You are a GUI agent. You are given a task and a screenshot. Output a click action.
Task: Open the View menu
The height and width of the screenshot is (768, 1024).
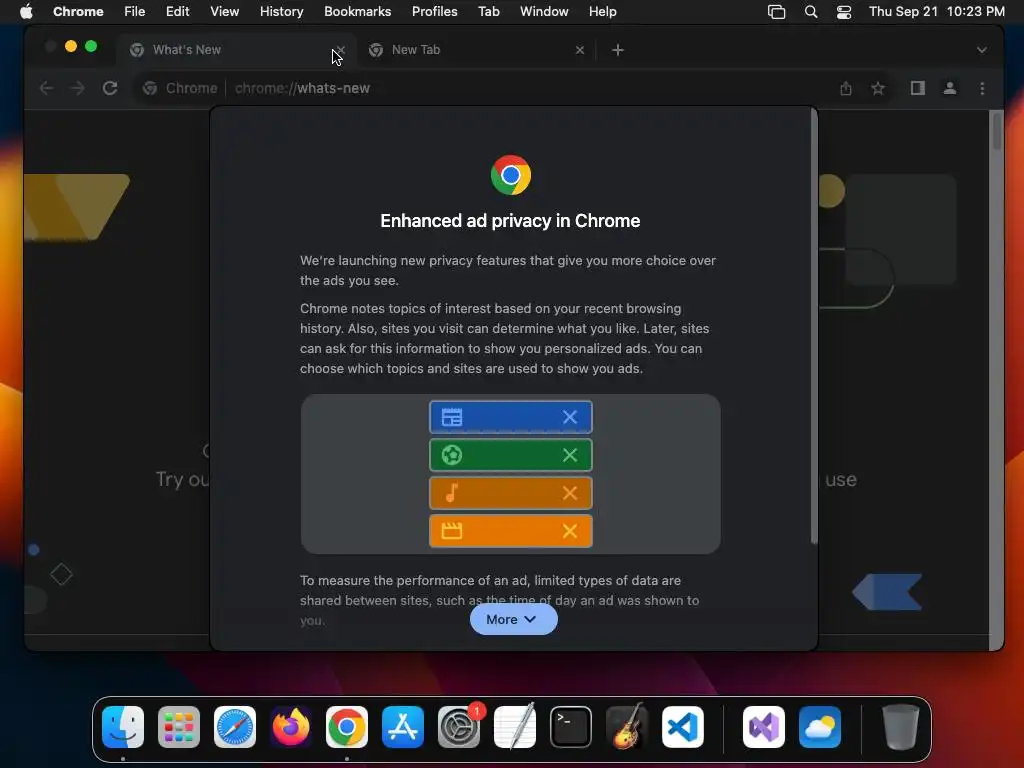[225, 12]
